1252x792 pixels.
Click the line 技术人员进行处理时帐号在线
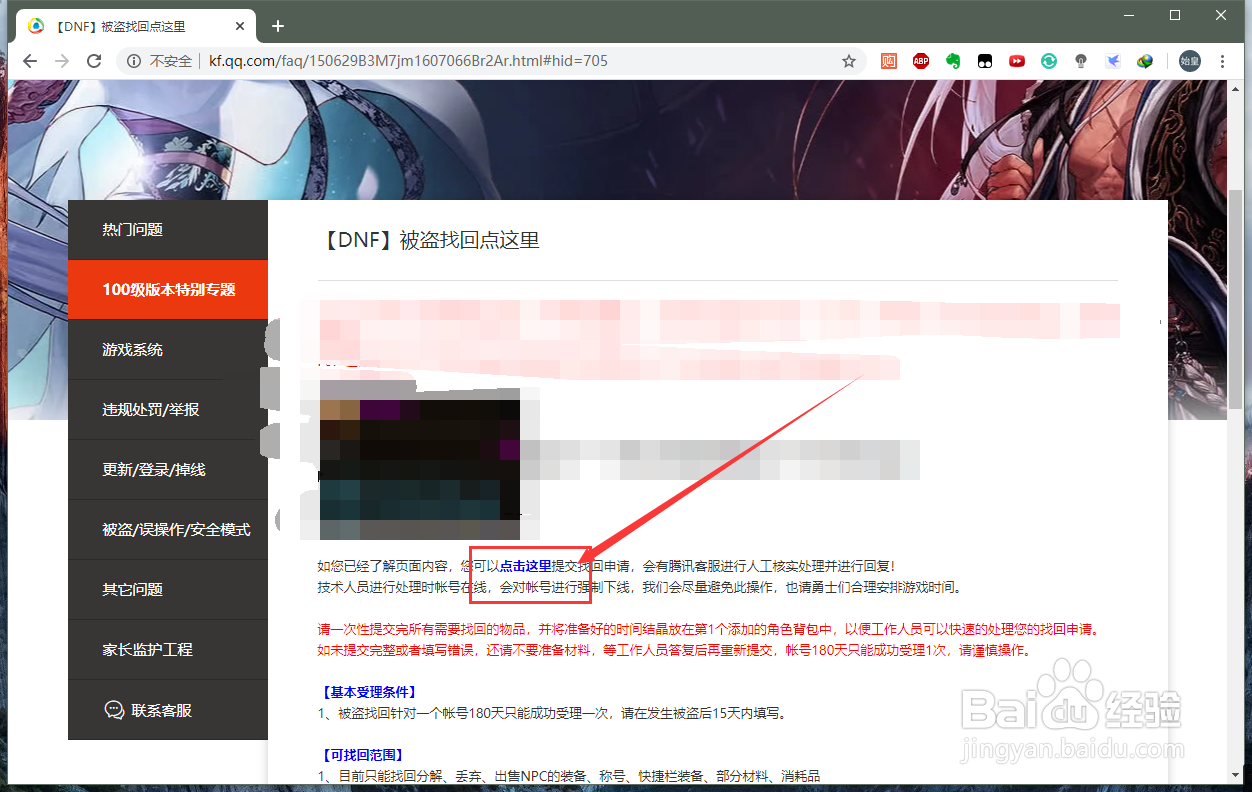coord(639,587)
